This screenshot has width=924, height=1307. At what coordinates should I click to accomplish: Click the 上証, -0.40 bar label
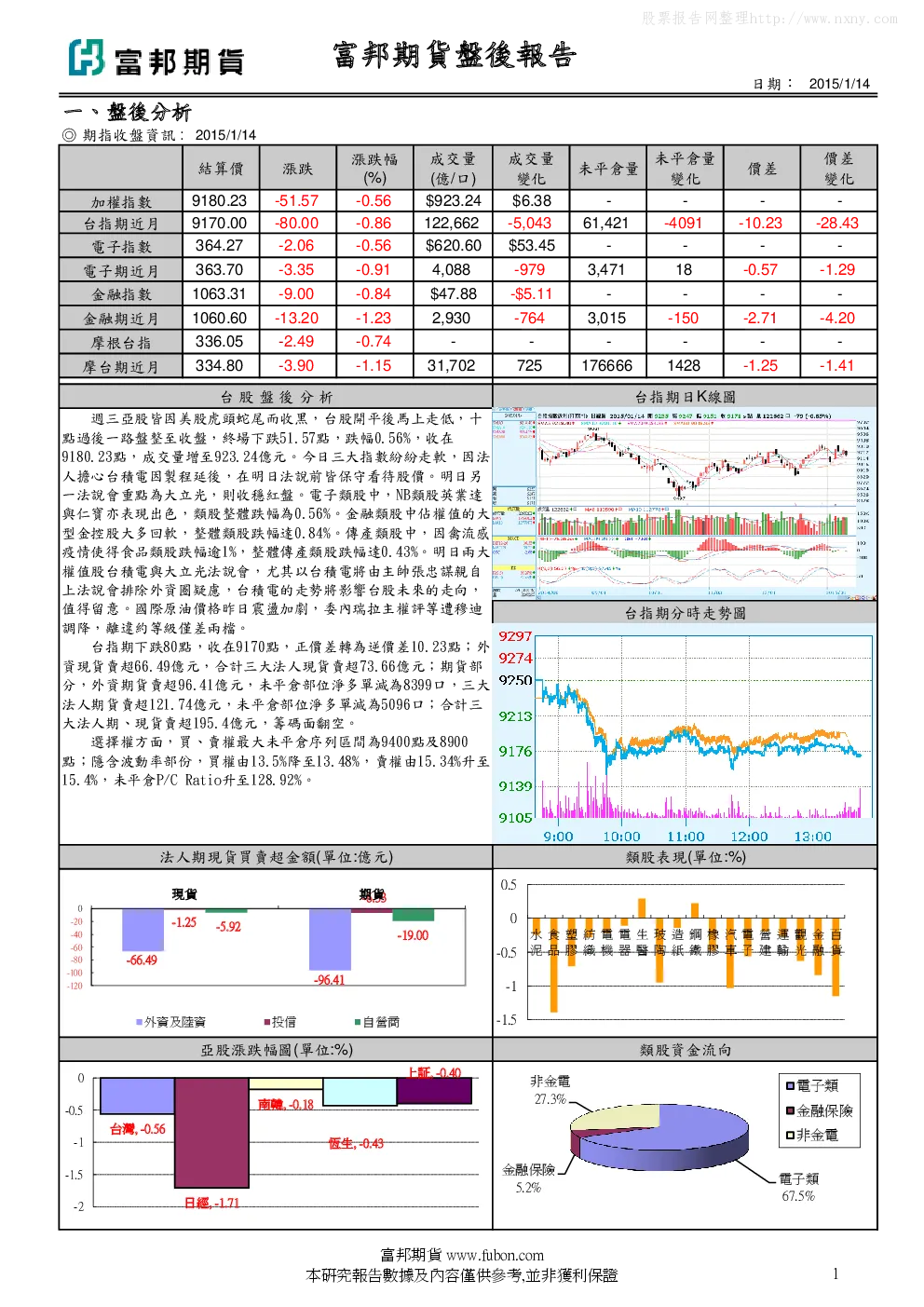pos(434,1073)
